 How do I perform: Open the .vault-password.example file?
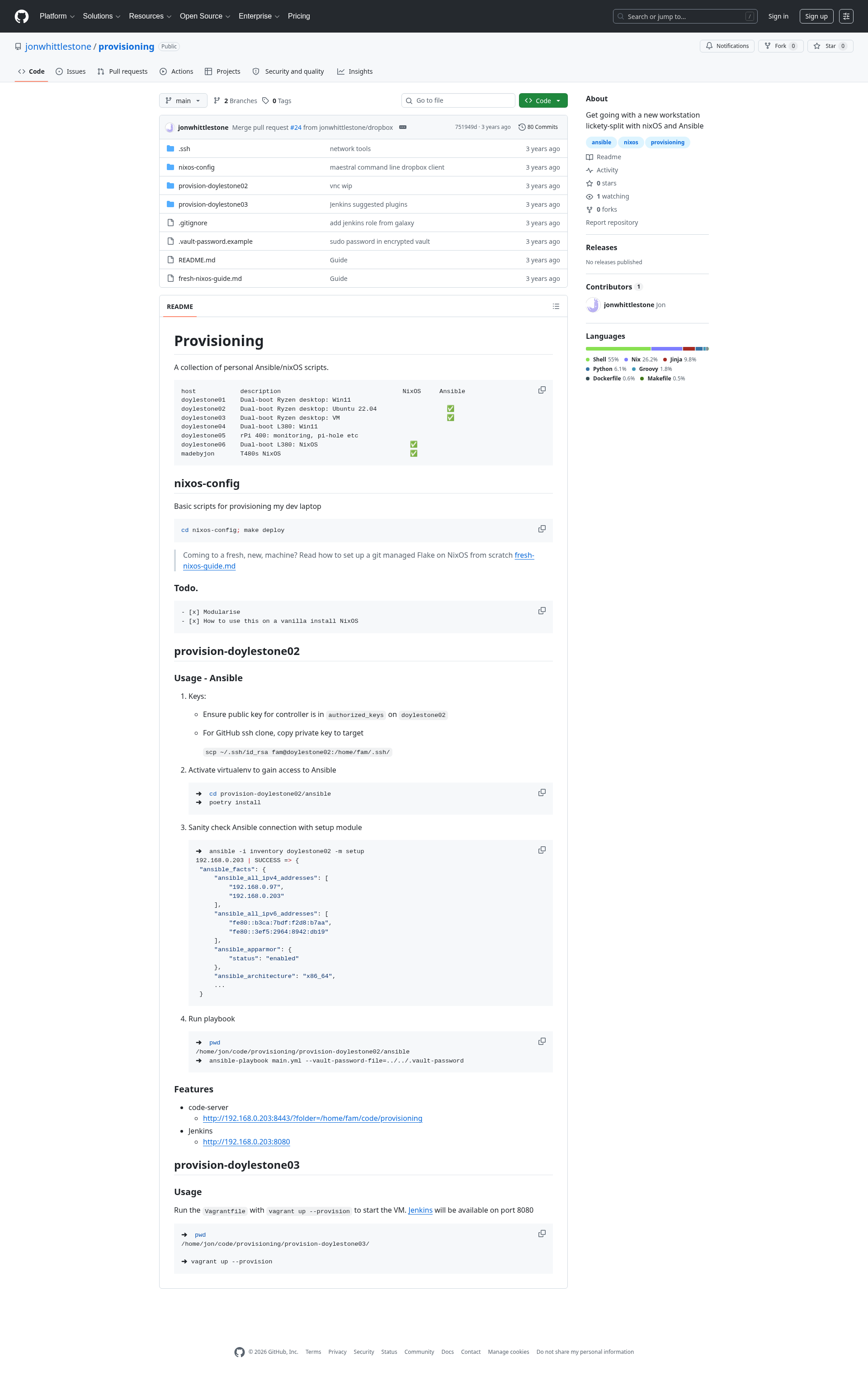point(215,242)
